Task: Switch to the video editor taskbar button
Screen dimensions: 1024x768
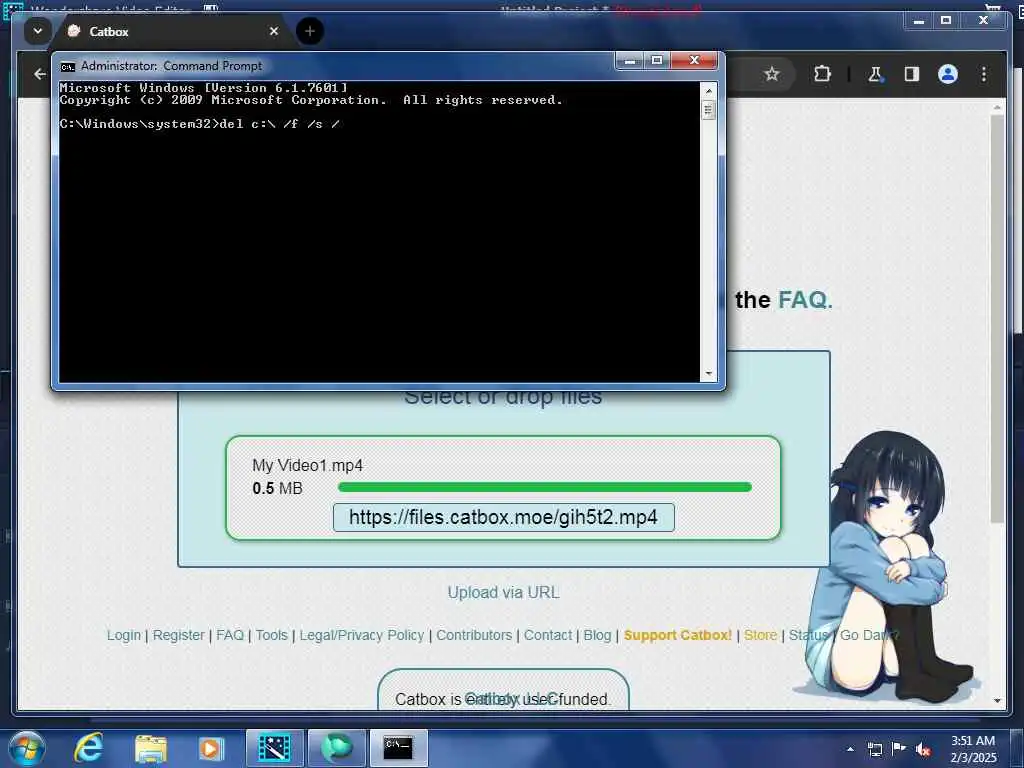Action: tap(274, 748)
